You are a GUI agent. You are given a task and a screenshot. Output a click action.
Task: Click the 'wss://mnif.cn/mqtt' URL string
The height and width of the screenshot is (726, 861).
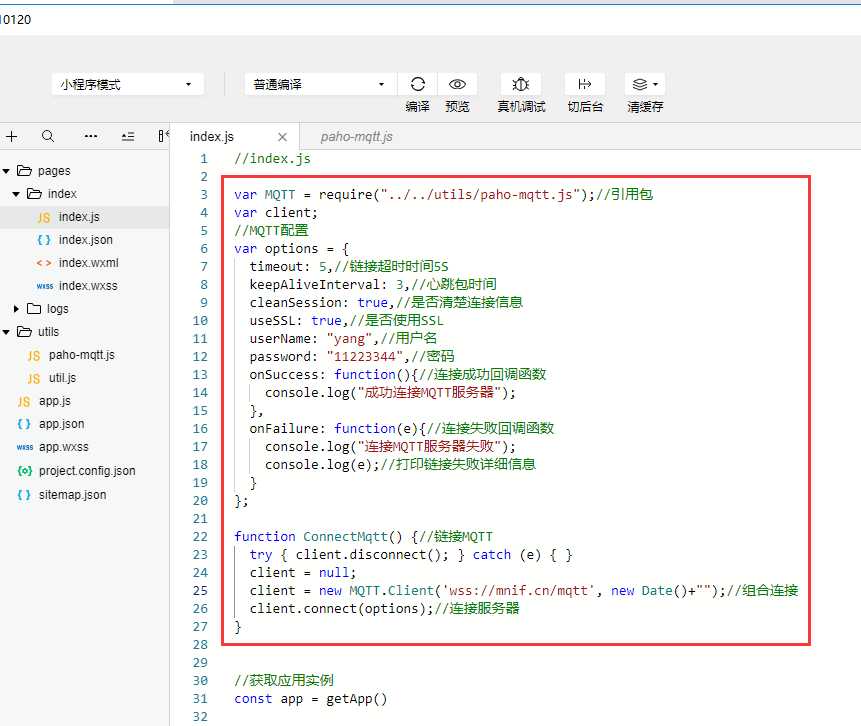518,591
